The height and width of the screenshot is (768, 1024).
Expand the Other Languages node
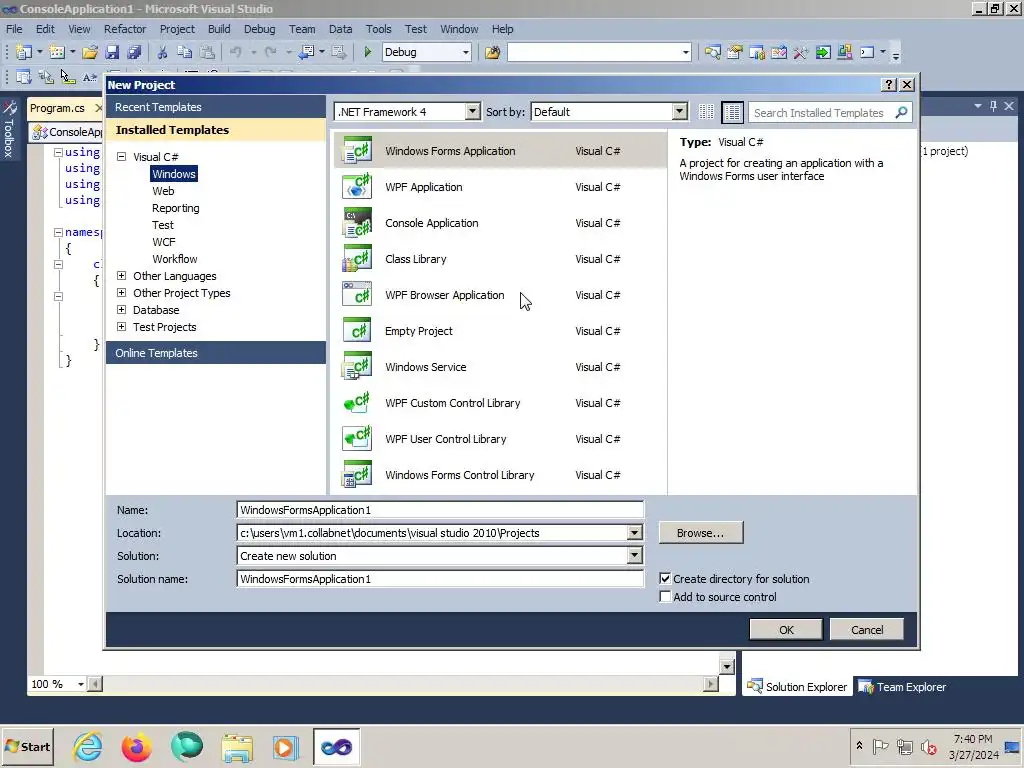[121, 276]
